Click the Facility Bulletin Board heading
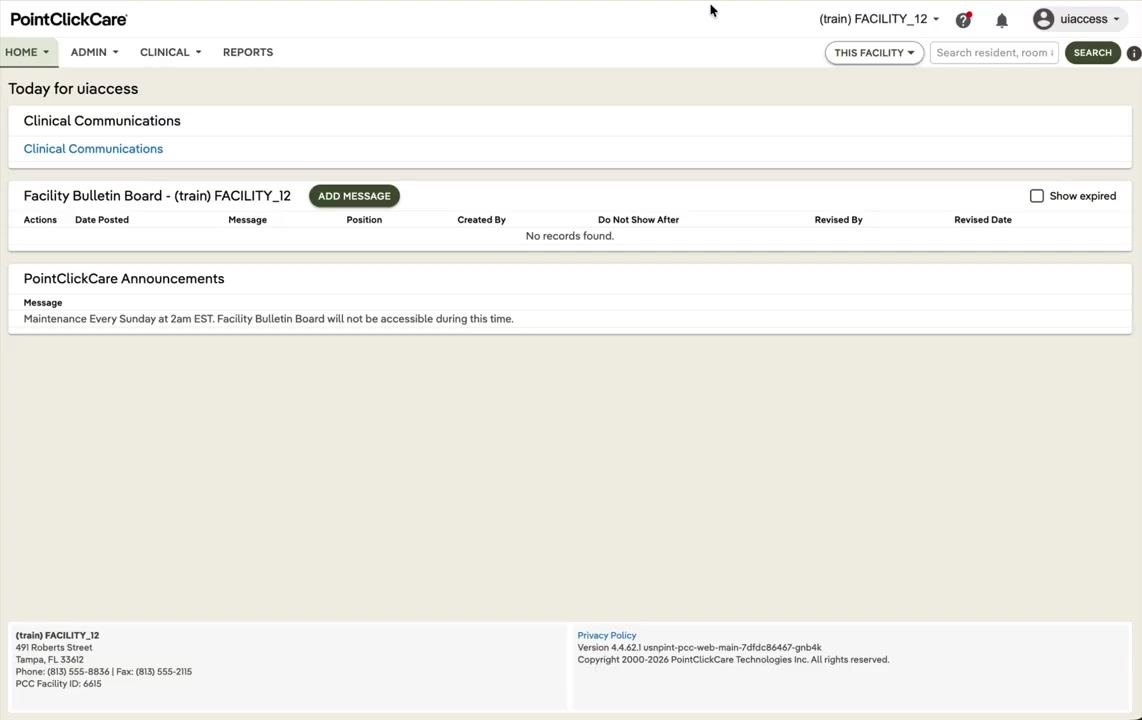This screenshot has width=1142, height=720. point(157,196)
